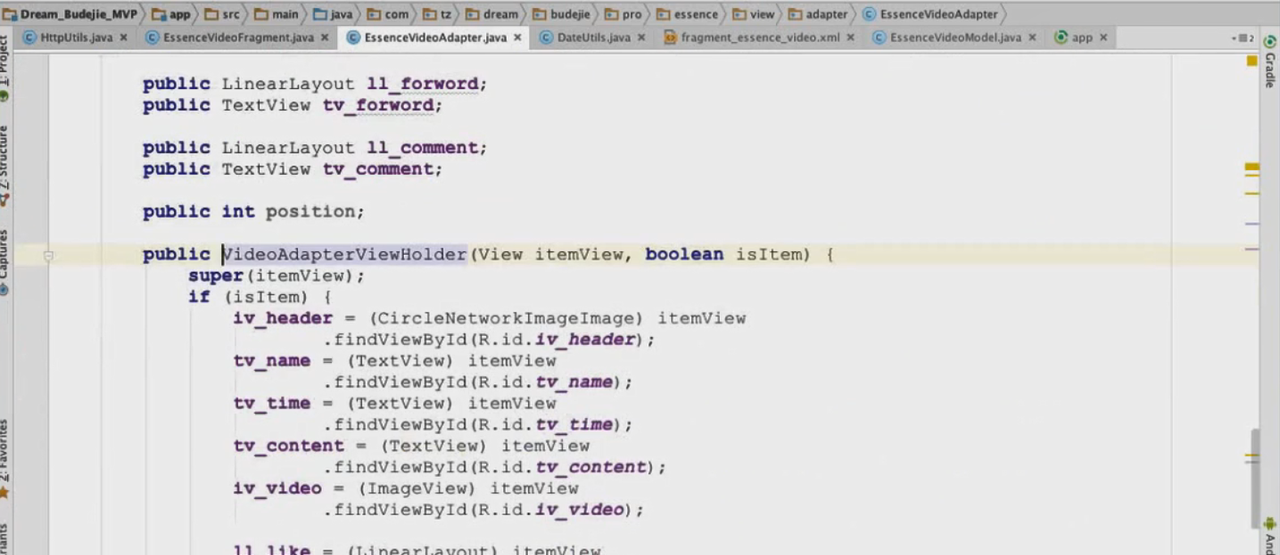Close the DateUtils.java tab
The height and width of the screenshot is (555, 1280).
pos(641,38)
